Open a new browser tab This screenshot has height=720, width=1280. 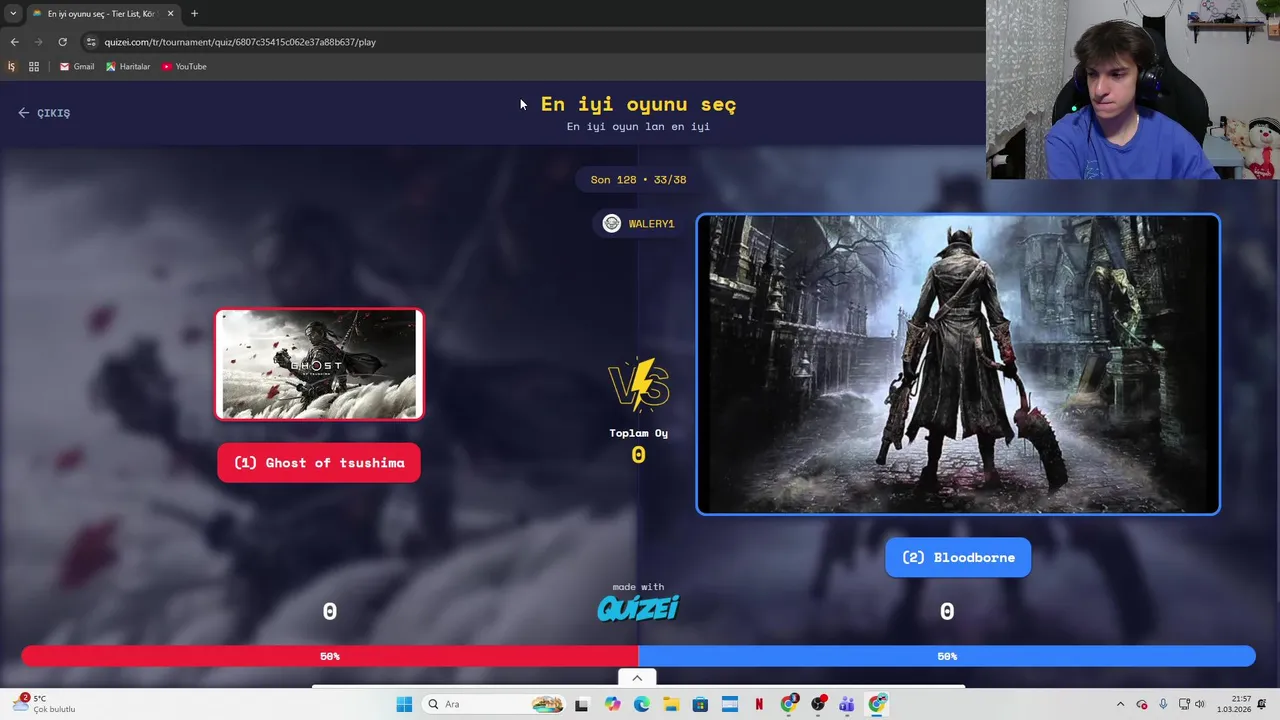194,14
